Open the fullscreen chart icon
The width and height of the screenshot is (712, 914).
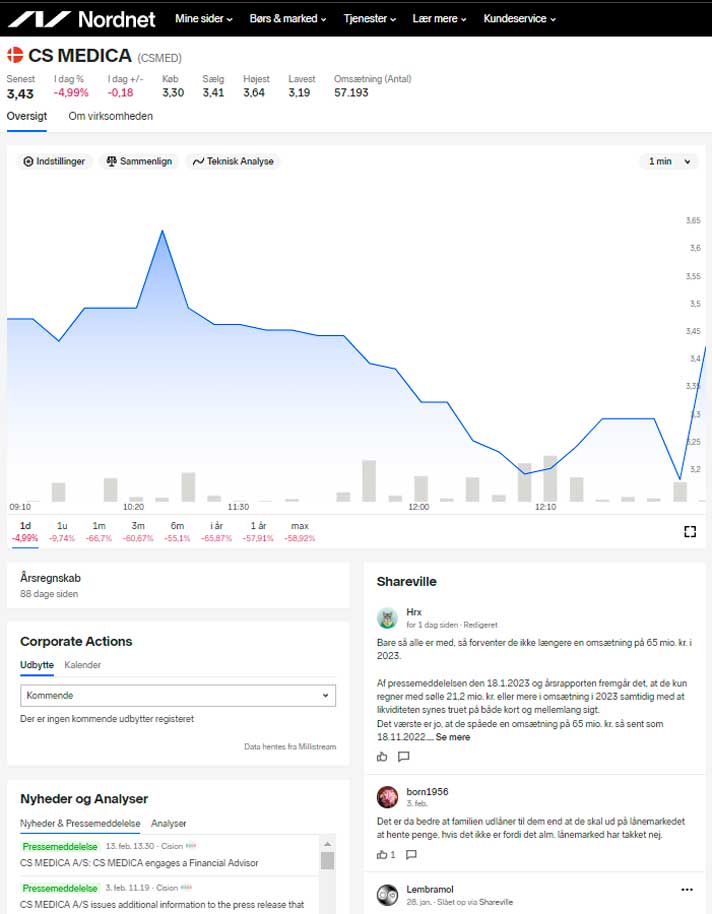(690, 531)
